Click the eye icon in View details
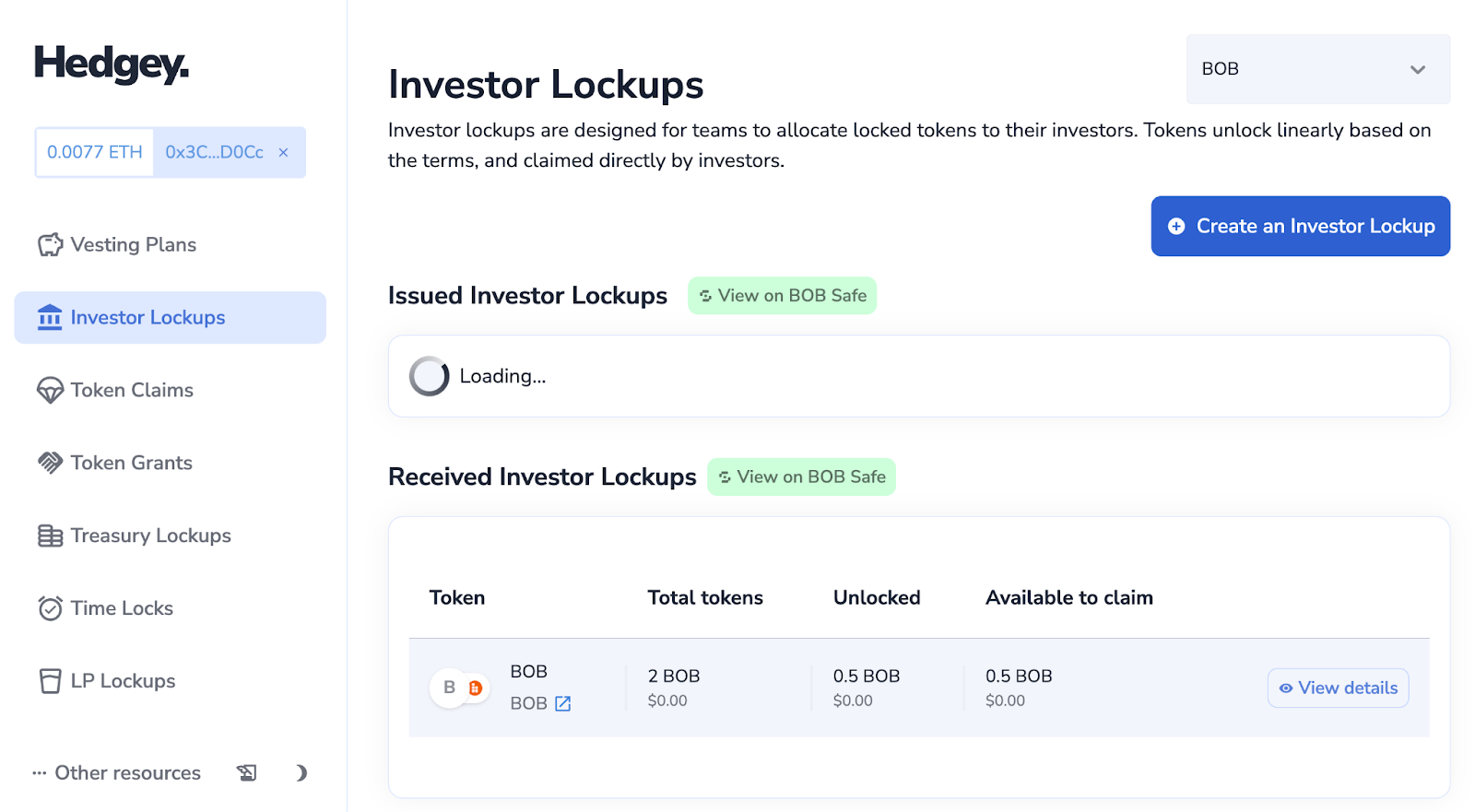The image size is (1475, 812). (1285, 688)
